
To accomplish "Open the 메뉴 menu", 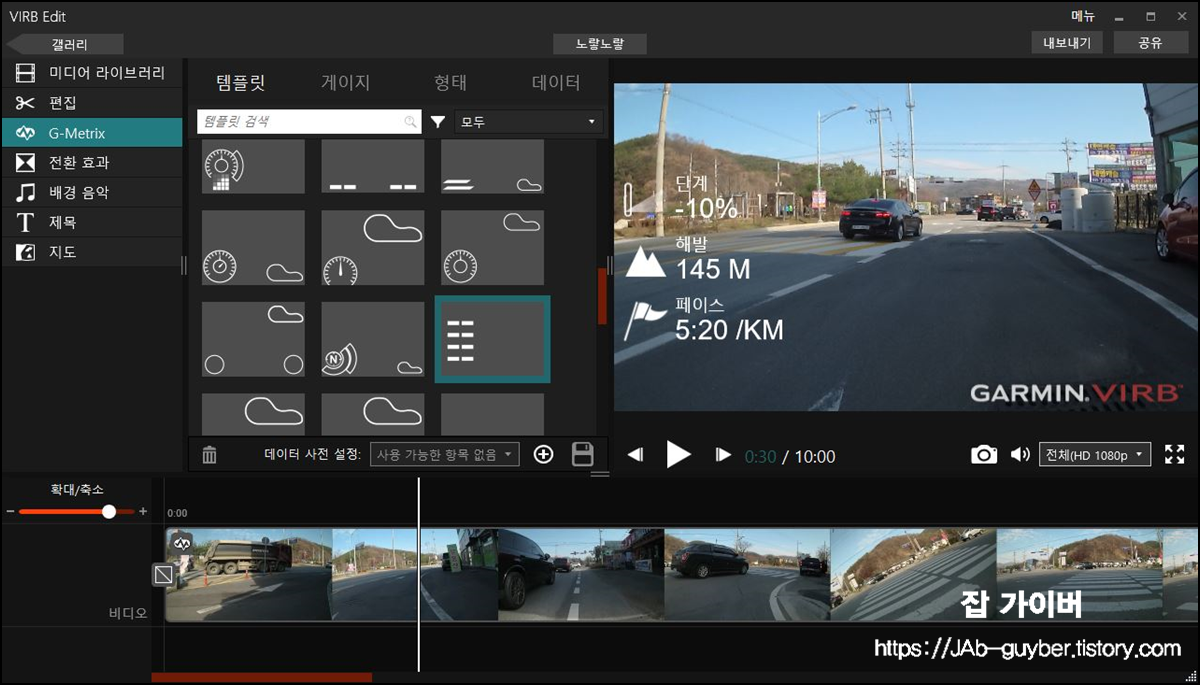I will tap(1083, 16).
